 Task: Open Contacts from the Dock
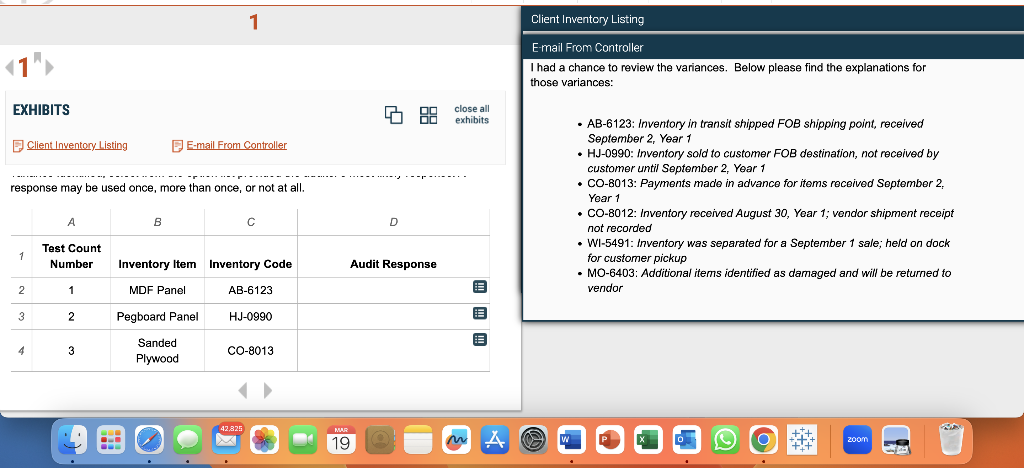(379, 440)
